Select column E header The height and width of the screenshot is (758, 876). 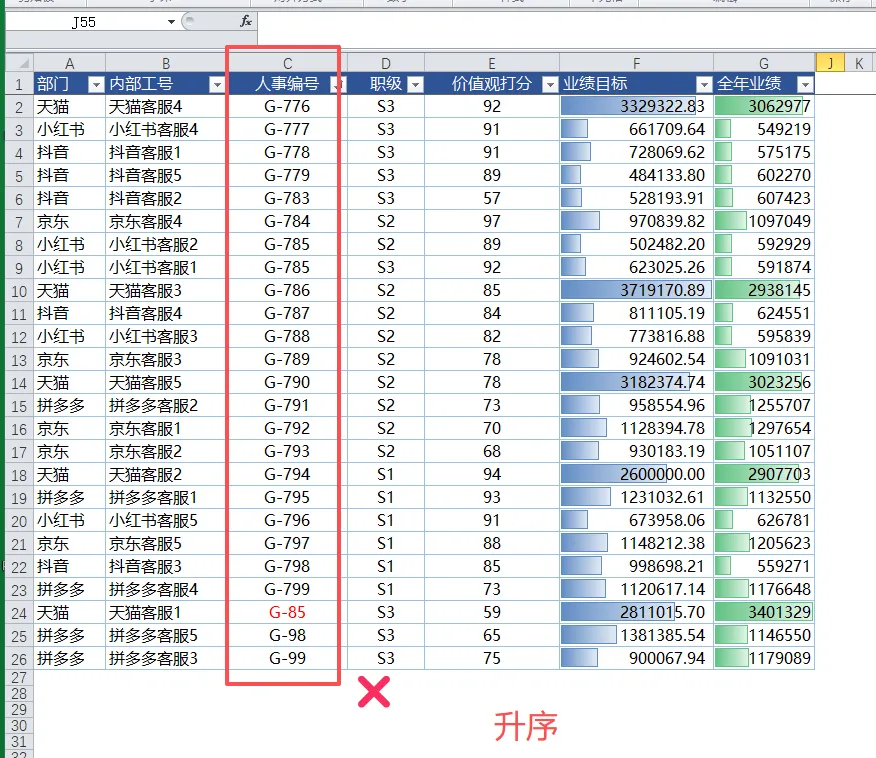[492, 63]
